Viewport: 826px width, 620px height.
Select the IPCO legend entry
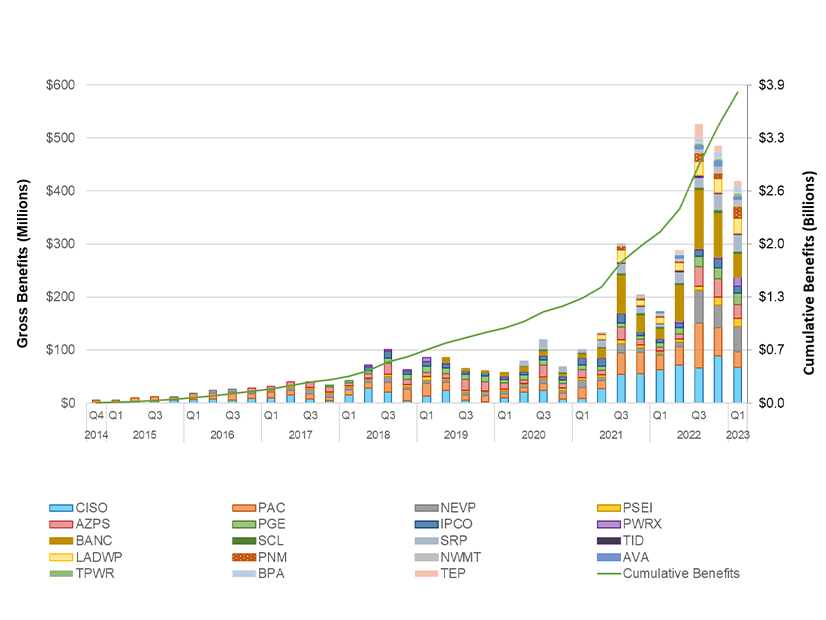[x=456, y=524]
